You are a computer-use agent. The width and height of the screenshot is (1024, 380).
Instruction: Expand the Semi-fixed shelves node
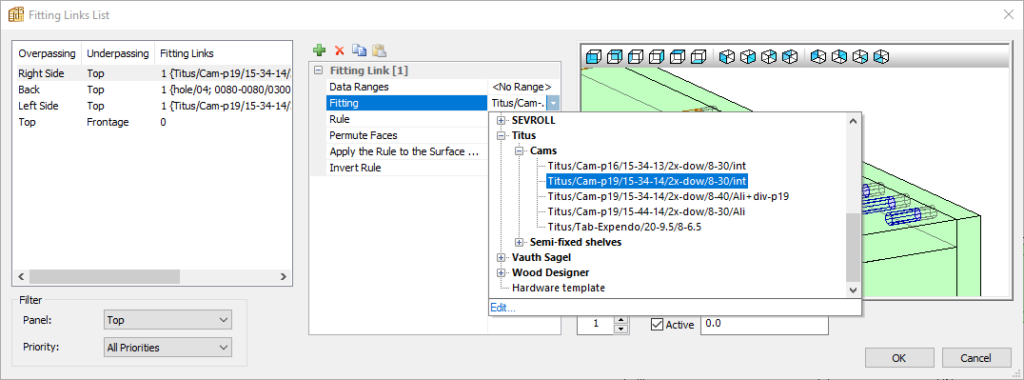(520, 242)
